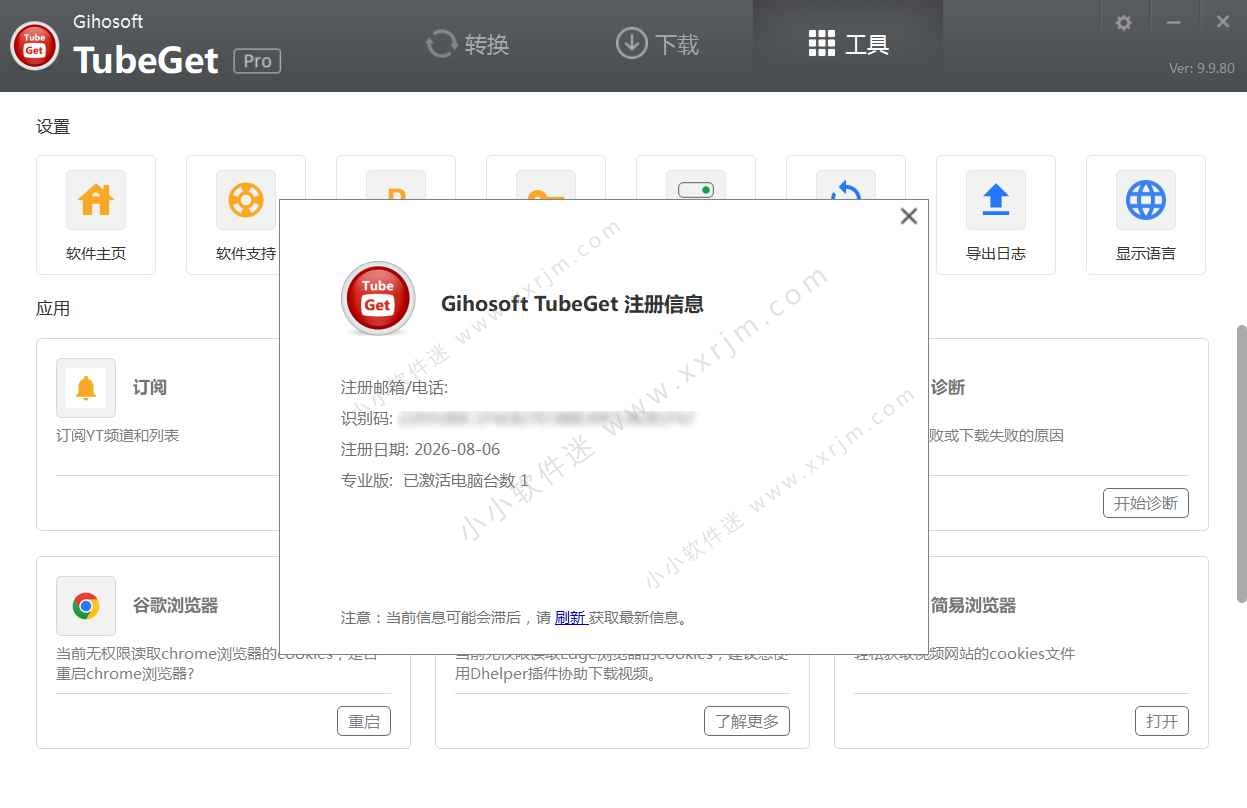Click the 专业版: 已激活电脑台数 1 text
This screenshot has height=808, width=1247.
tap(435, 480)
